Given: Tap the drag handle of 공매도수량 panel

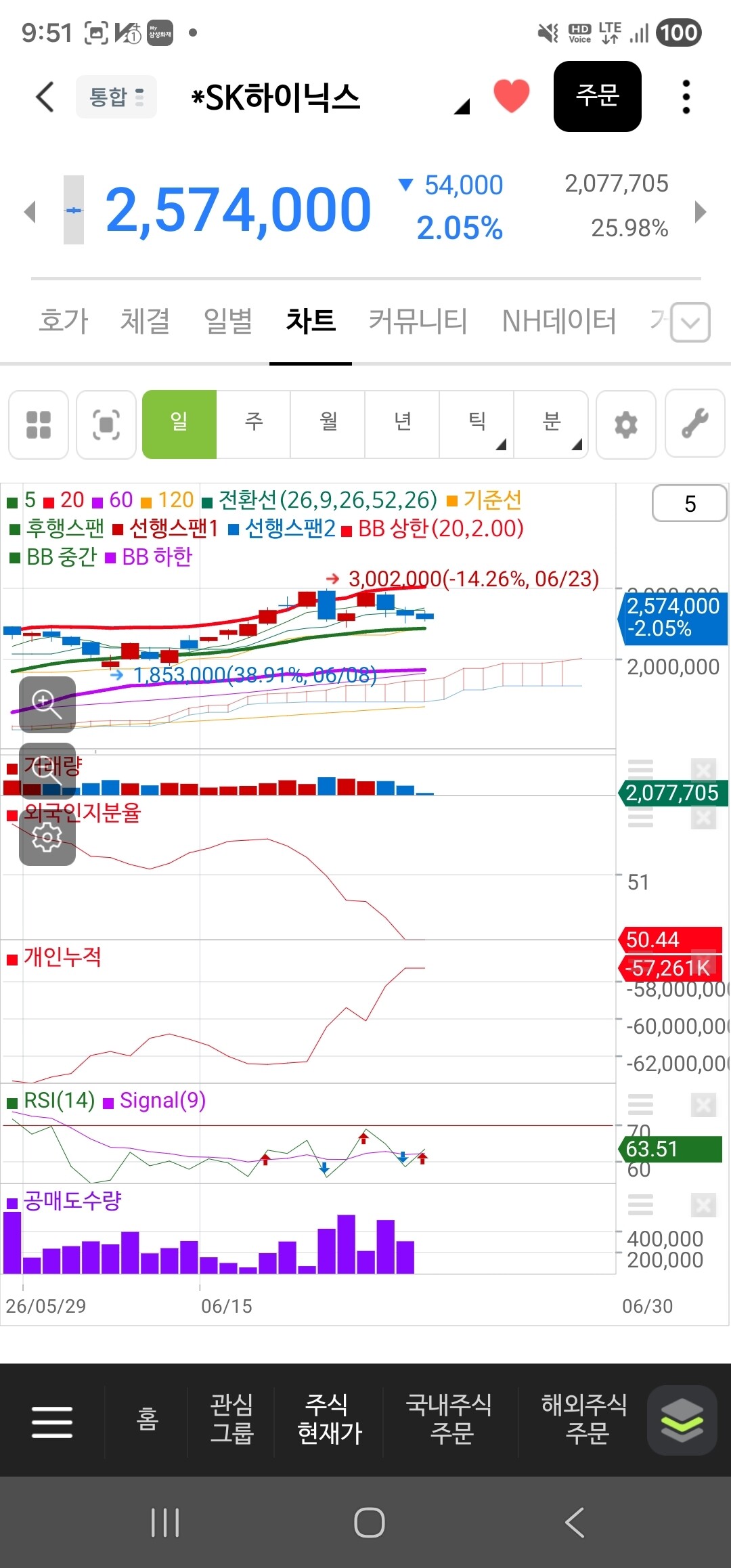Looking at the screenshot, I should (640, 1204).
